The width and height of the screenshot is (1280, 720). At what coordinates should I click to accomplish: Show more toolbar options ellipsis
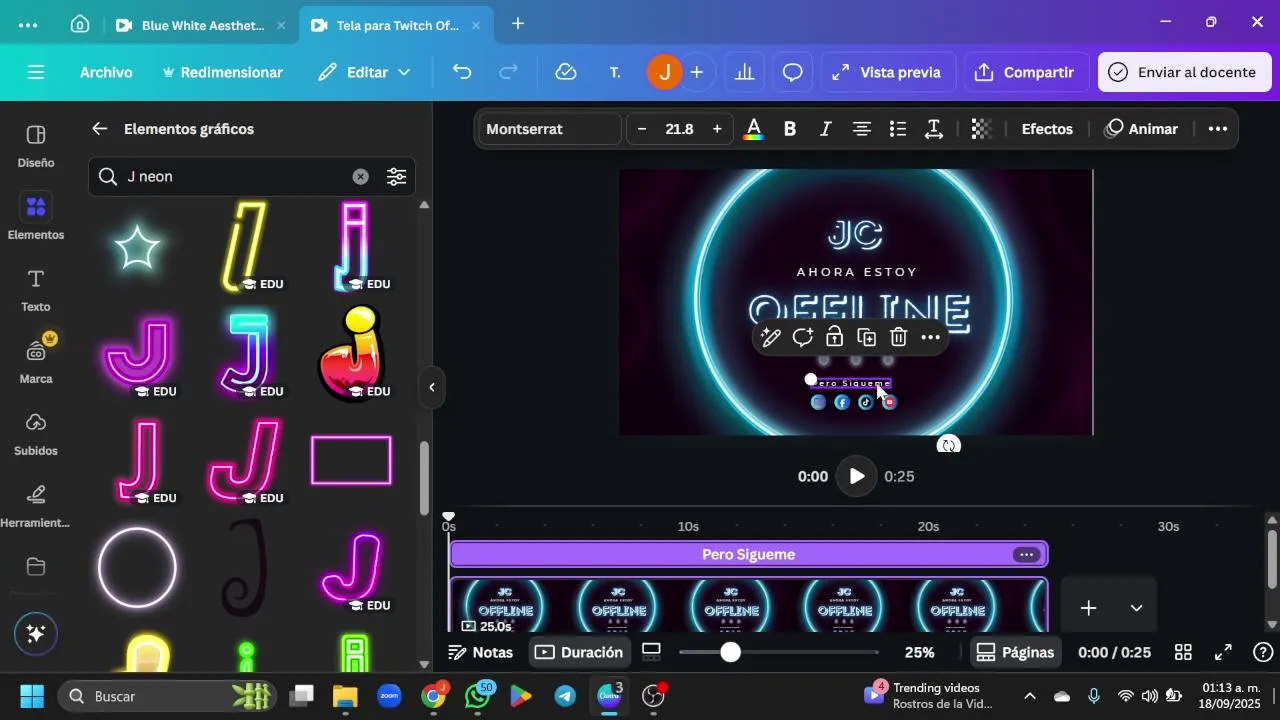(x=1217, y=129)
